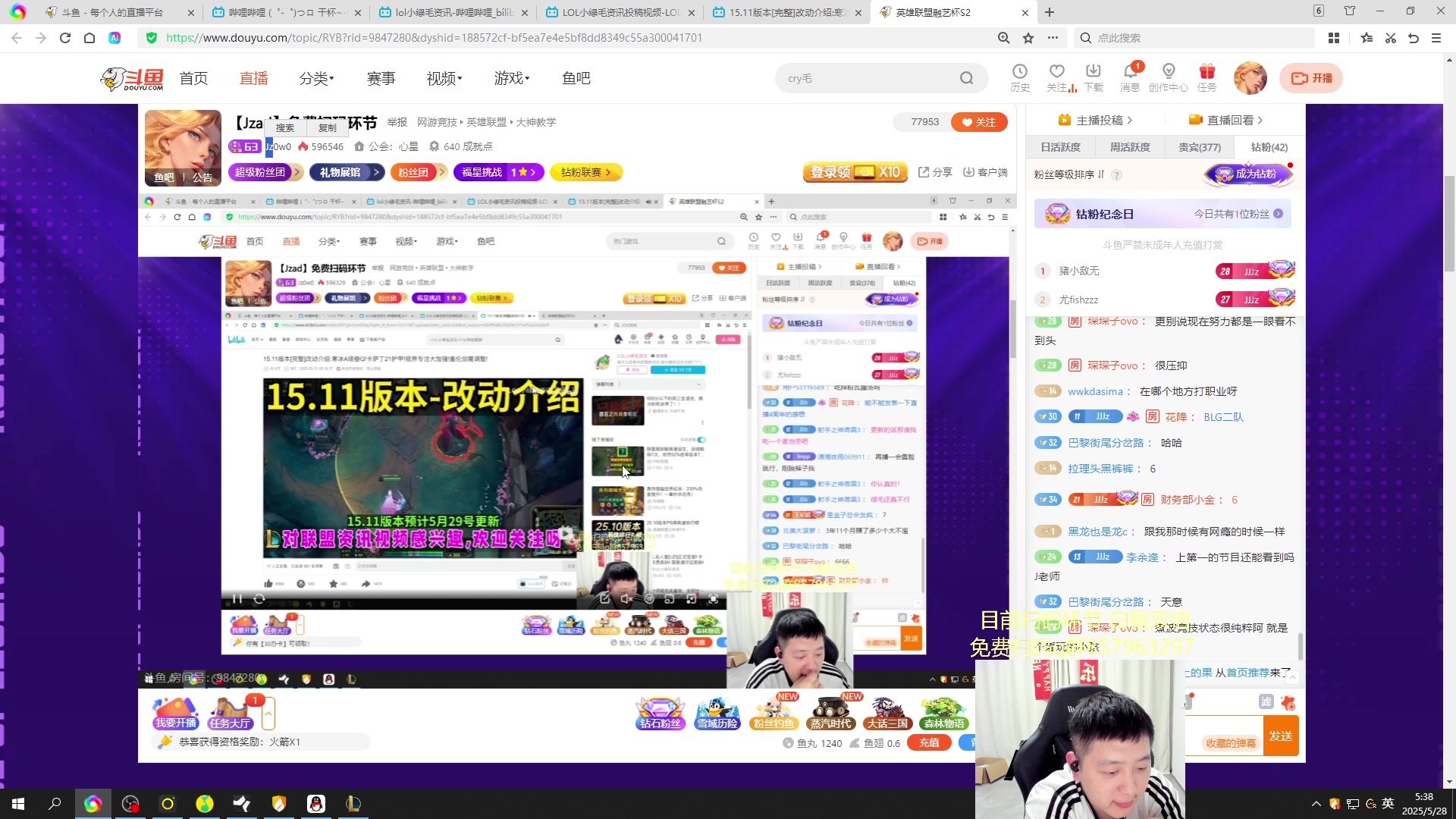1456x819 pixels.
Task: Open 钻粉联赛 badge
Action: tap(586, 172)
